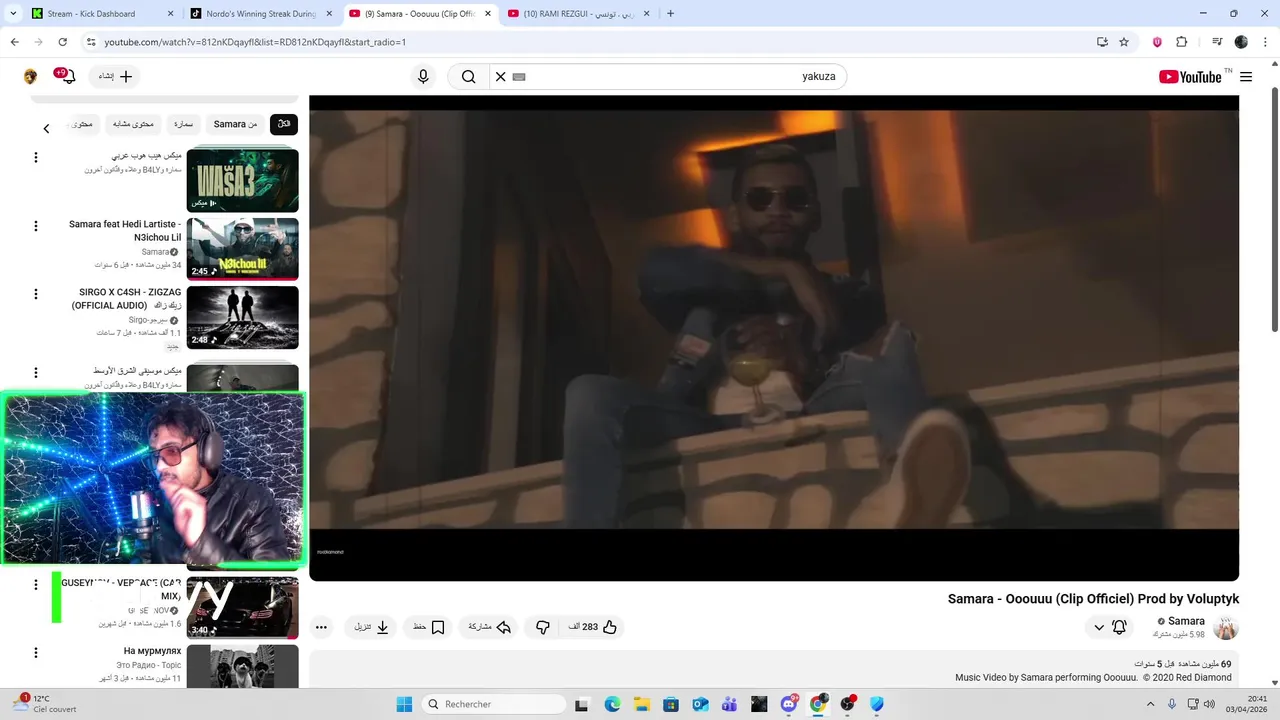Open SIRGO X C4SH ZIGZAG thumbnail
The height and width of the screenshot is (720, 1280).
click(x=243, y=318)
